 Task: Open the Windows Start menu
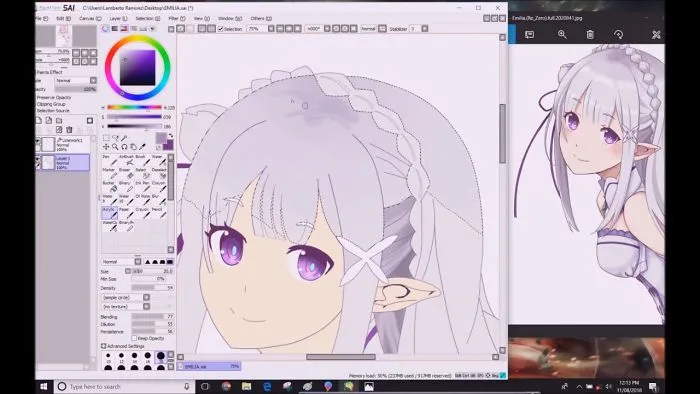point(44,386)
